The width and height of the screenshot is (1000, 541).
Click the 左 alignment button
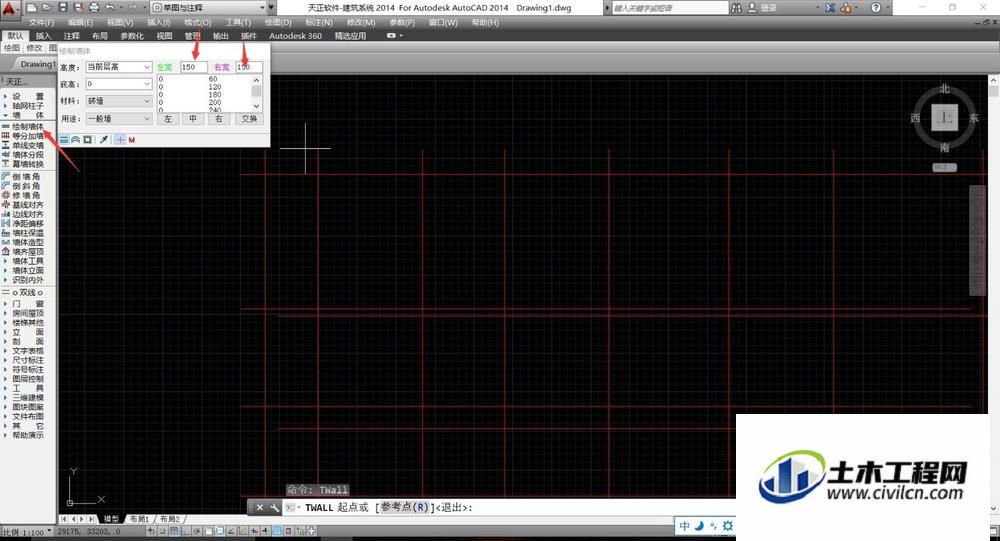[x=168, y=119]
